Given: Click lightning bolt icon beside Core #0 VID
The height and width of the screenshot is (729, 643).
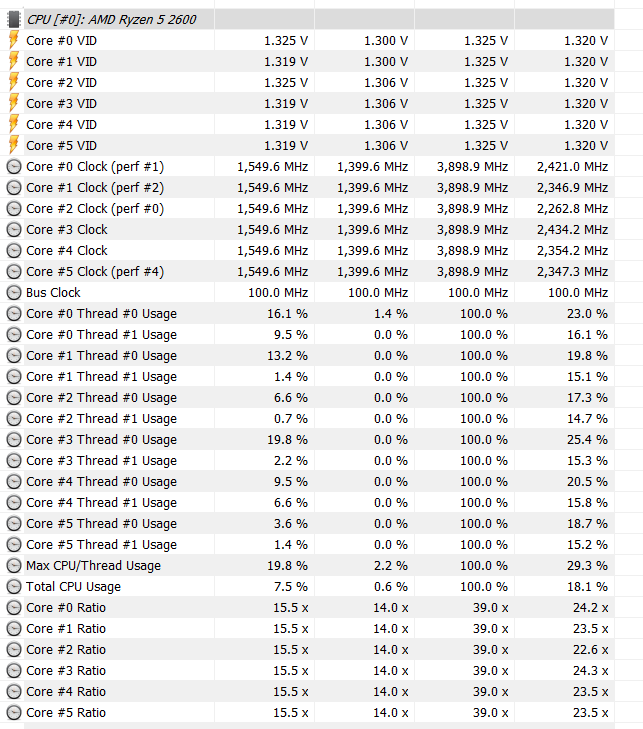Looking at the screenshot, I should [14, 40].
